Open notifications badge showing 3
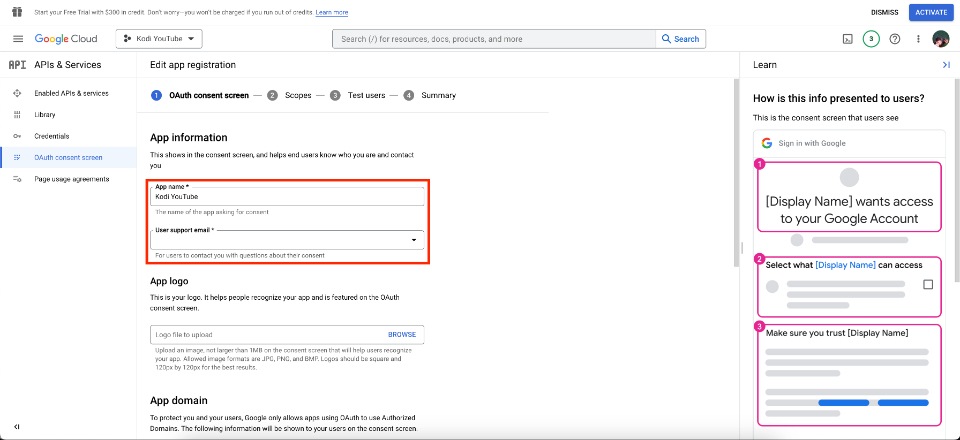Image resolution: width=960 pixels, height=440 pixels. click(x=871, y=39)
